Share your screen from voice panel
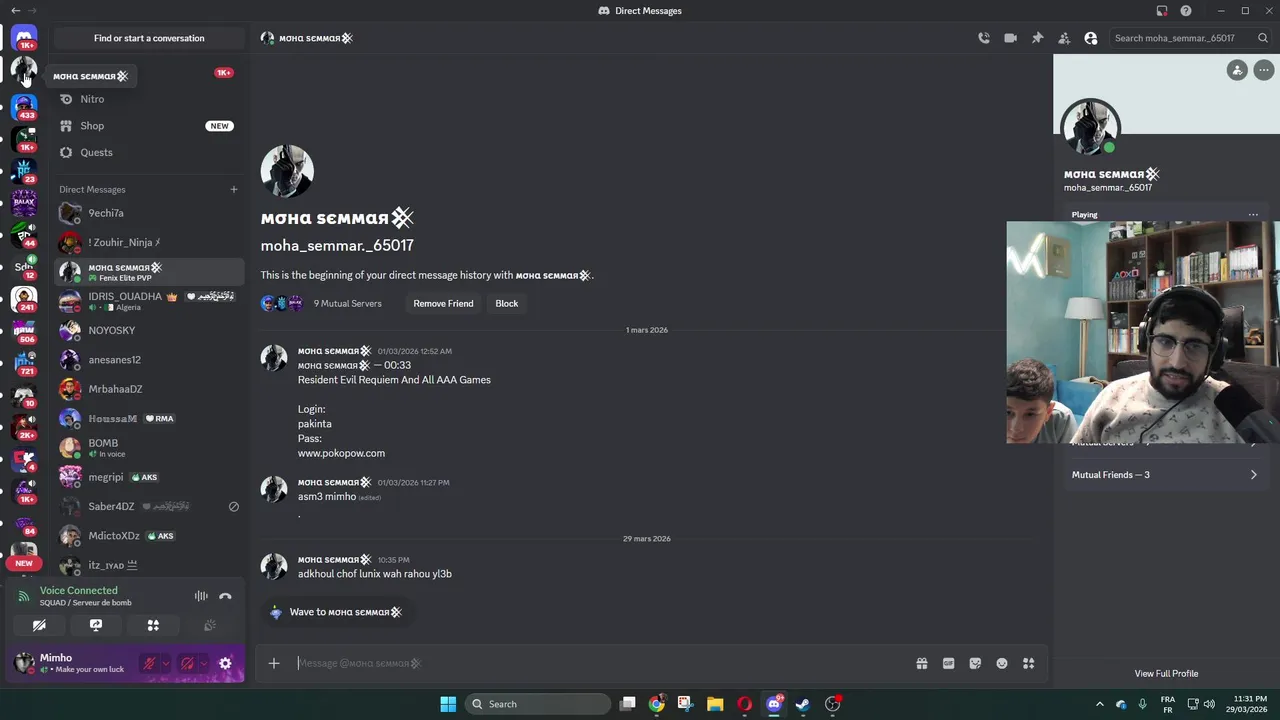 click(x=96, y=625)
